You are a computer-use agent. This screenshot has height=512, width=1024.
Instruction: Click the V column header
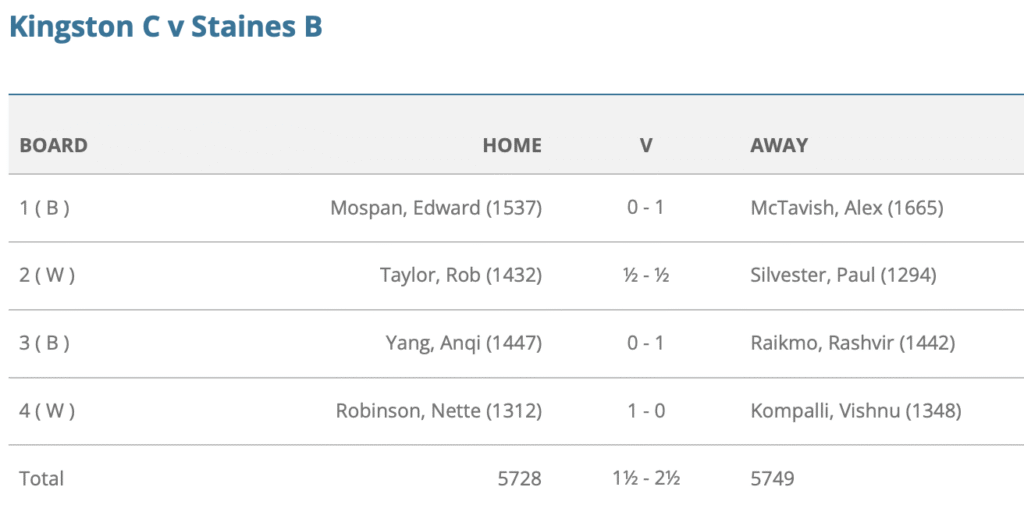click(x=646, y=145)
